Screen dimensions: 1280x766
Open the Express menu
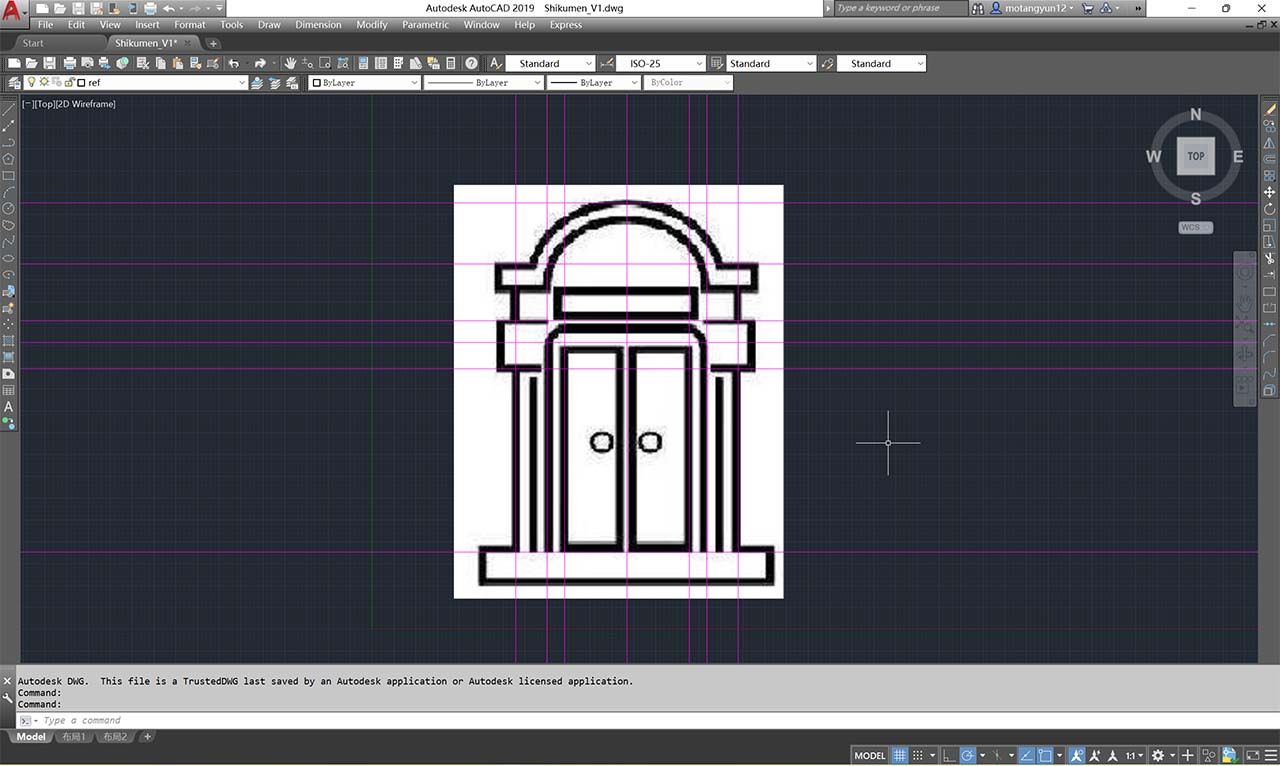coord(566,25)
